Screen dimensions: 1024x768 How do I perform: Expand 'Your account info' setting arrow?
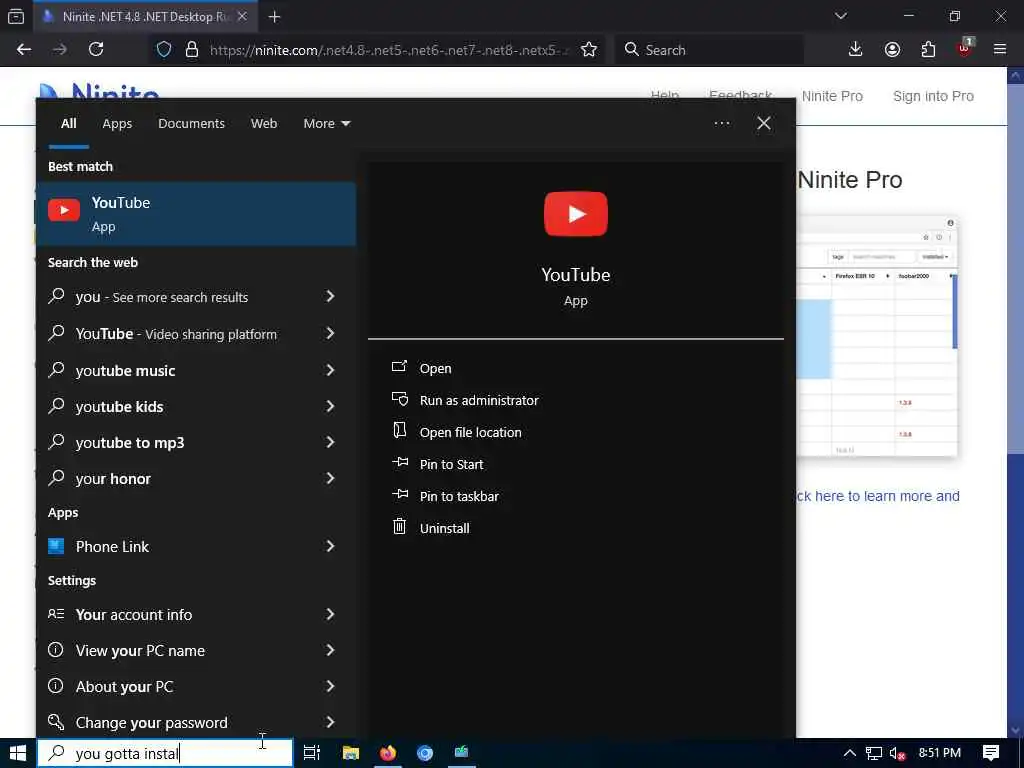330,614
